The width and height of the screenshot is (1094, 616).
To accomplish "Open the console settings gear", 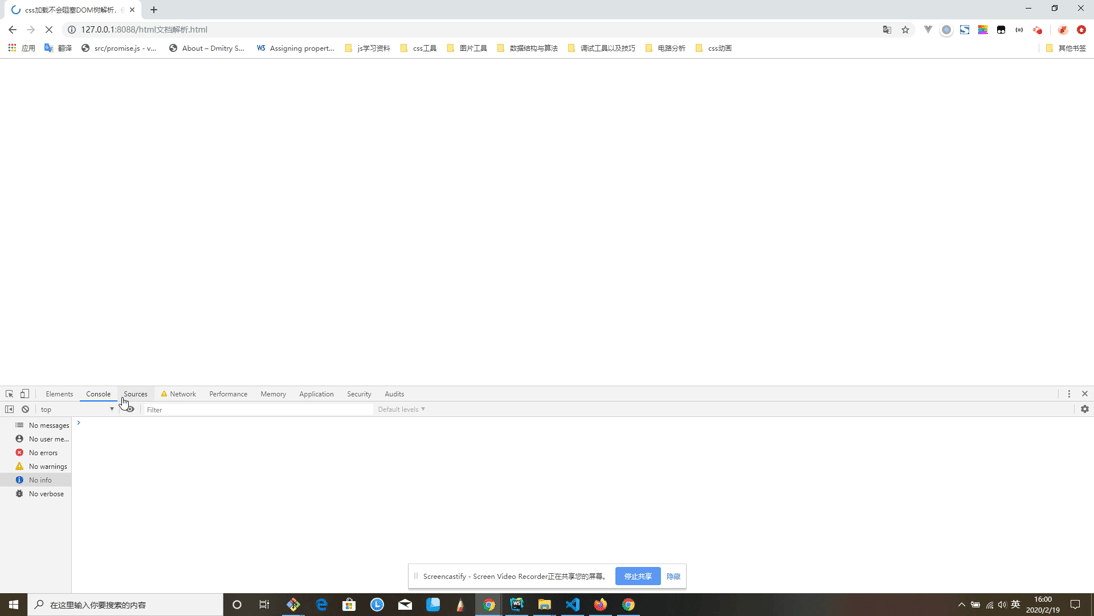I will point(1085,410).
